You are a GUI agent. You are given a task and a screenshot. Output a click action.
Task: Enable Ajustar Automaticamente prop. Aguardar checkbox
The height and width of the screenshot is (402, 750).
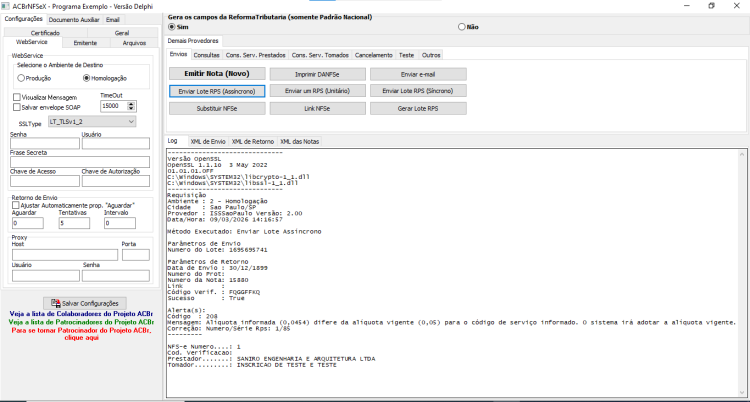click(16, 205)
